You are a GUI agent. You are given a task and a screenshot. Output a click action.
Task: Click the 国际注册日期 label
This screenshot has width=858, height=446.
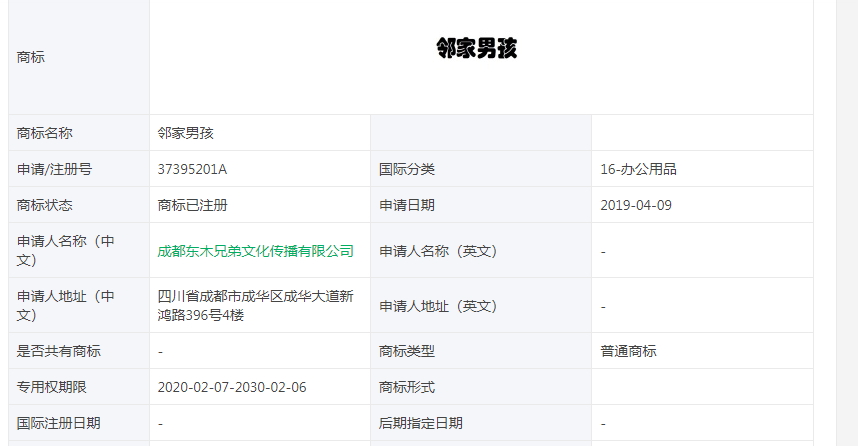pyautogui.click(x=59, y=423)
